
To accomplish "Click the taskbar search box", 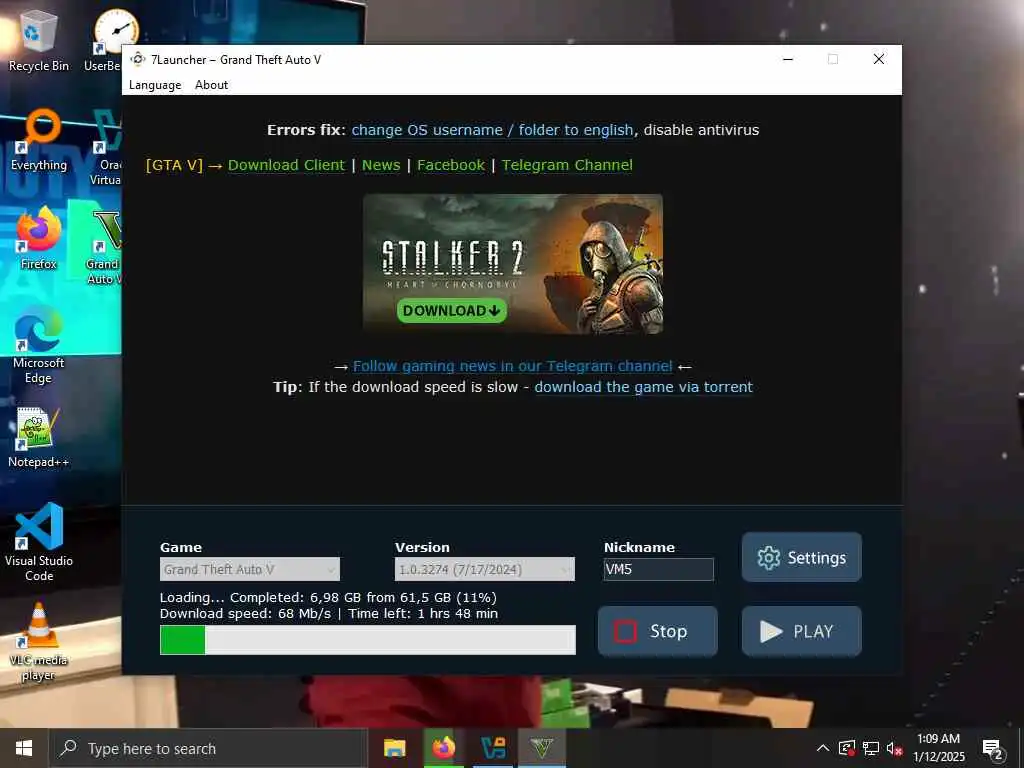I will 208,748.
